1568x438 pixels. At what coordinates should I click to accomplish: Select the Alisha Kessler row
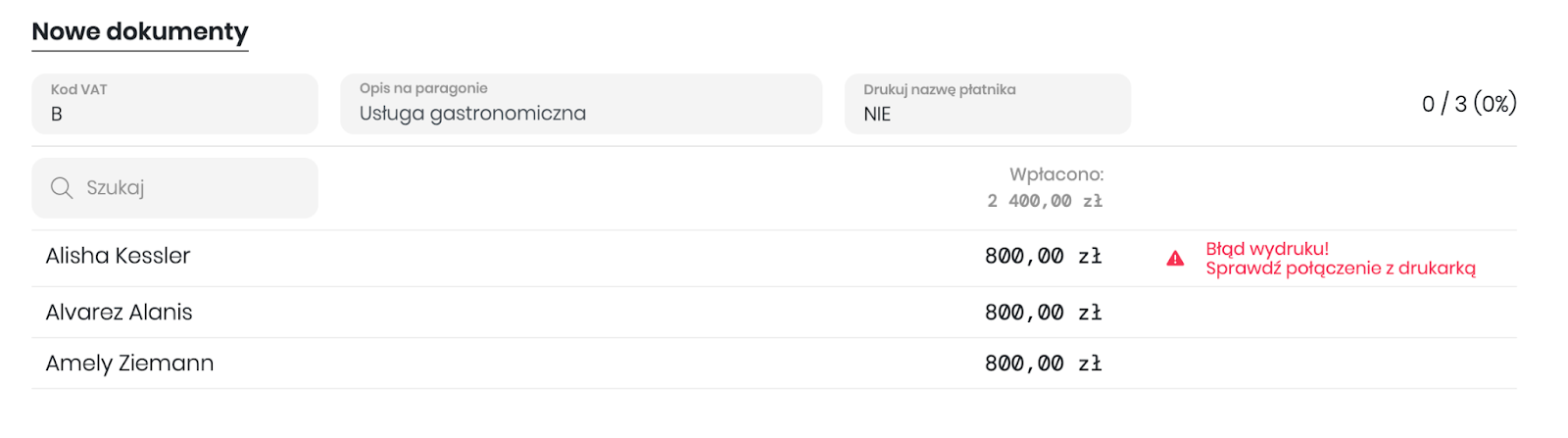pos(774,259)
